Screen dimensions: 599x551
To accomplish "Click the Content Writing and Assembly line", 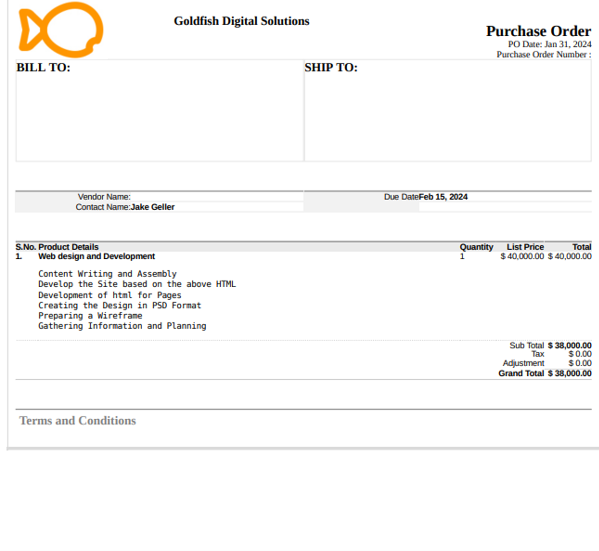I will [107, 274].
